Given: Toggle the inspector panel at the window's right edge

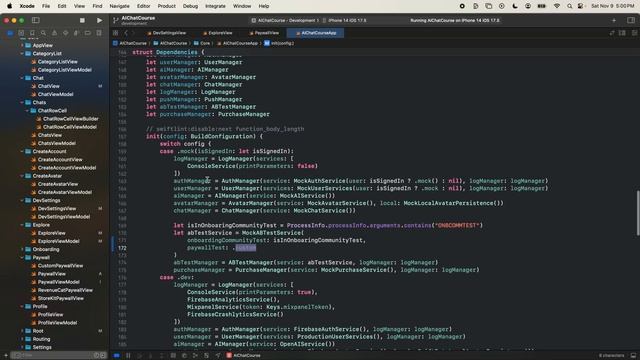Looking at the screenshot, I should click(x=631, y=20).
